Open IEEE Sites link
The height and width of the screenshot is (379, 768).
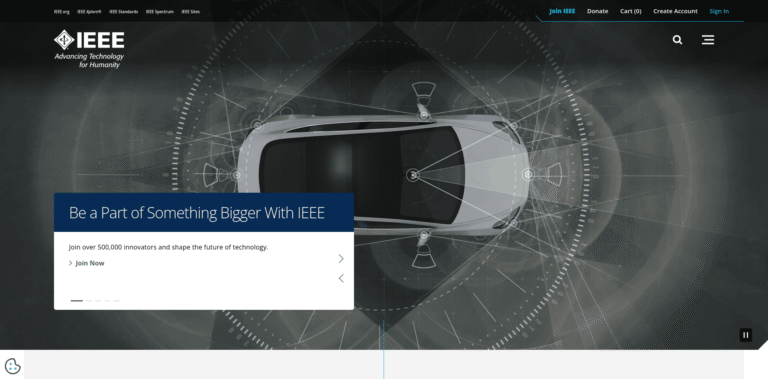191,12
